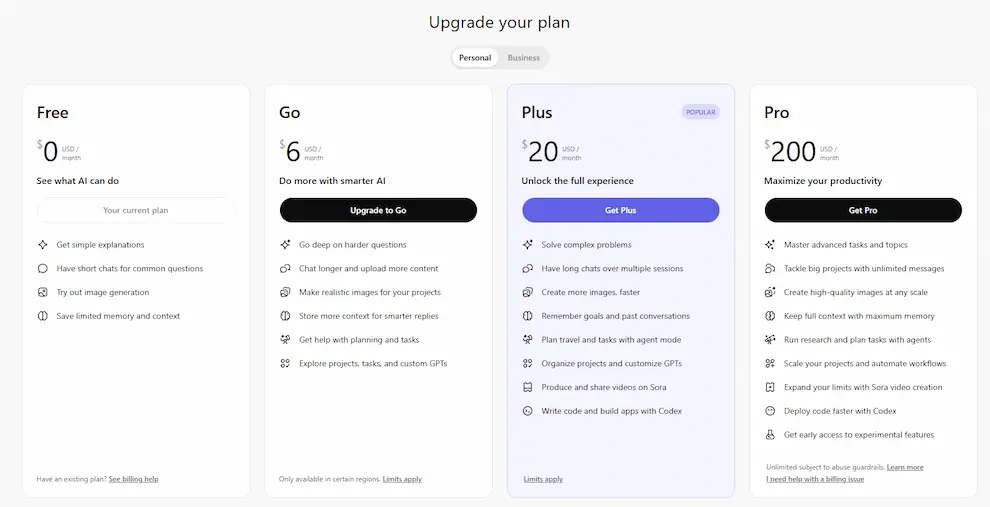The width and height of the screenshot is (990, 507).
Task: Switch to the Business plans tab
Action: (x=523, y=58)
